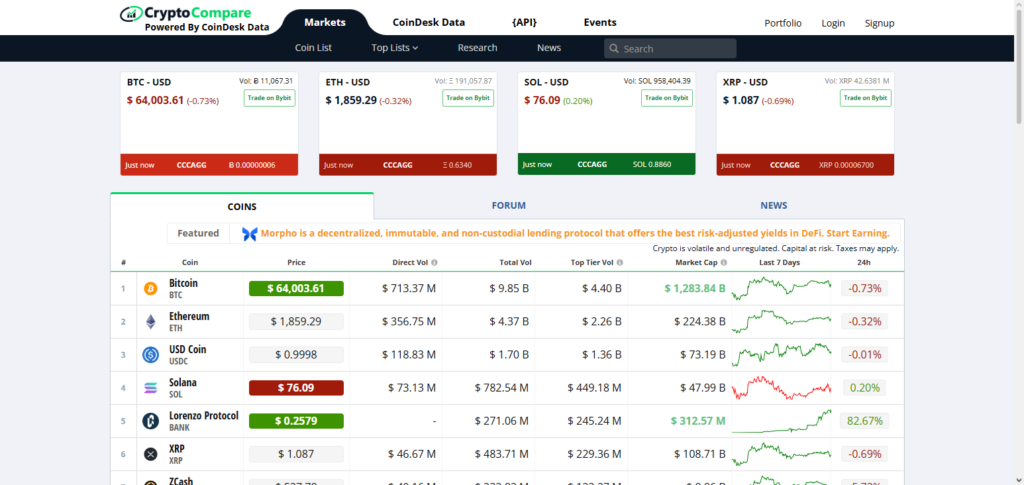Viewport: 1024px width, 485px height.
Task: Open the Events tab
Action: click(600, 22)
